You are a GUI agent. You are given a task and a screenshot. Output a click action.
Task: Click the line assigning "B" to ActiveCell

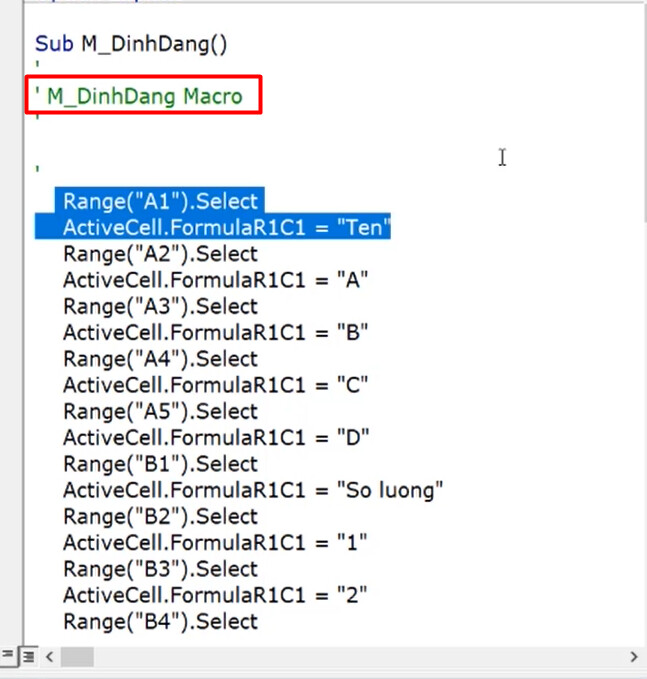coord(216,333)
